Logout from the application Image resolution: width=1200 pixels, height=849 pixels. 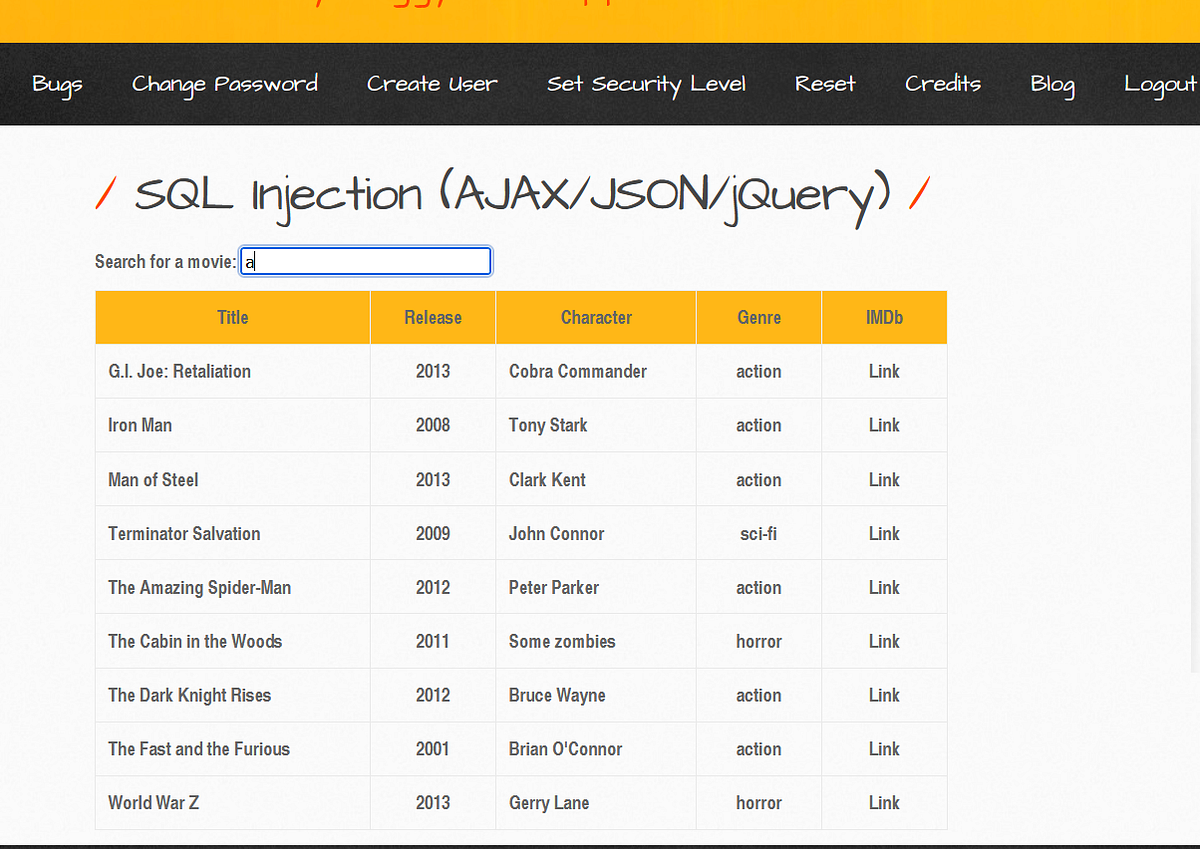tap(1160, 84)
